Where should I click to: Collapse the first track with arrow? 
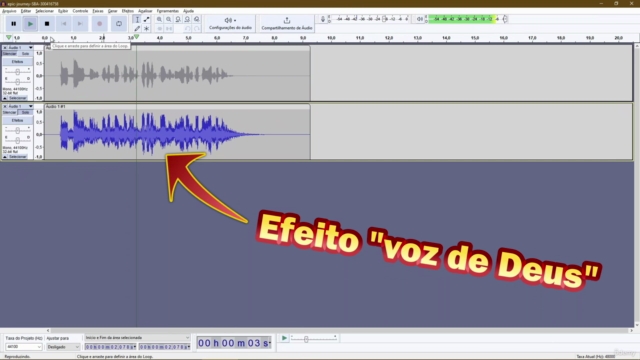(5, 98)
